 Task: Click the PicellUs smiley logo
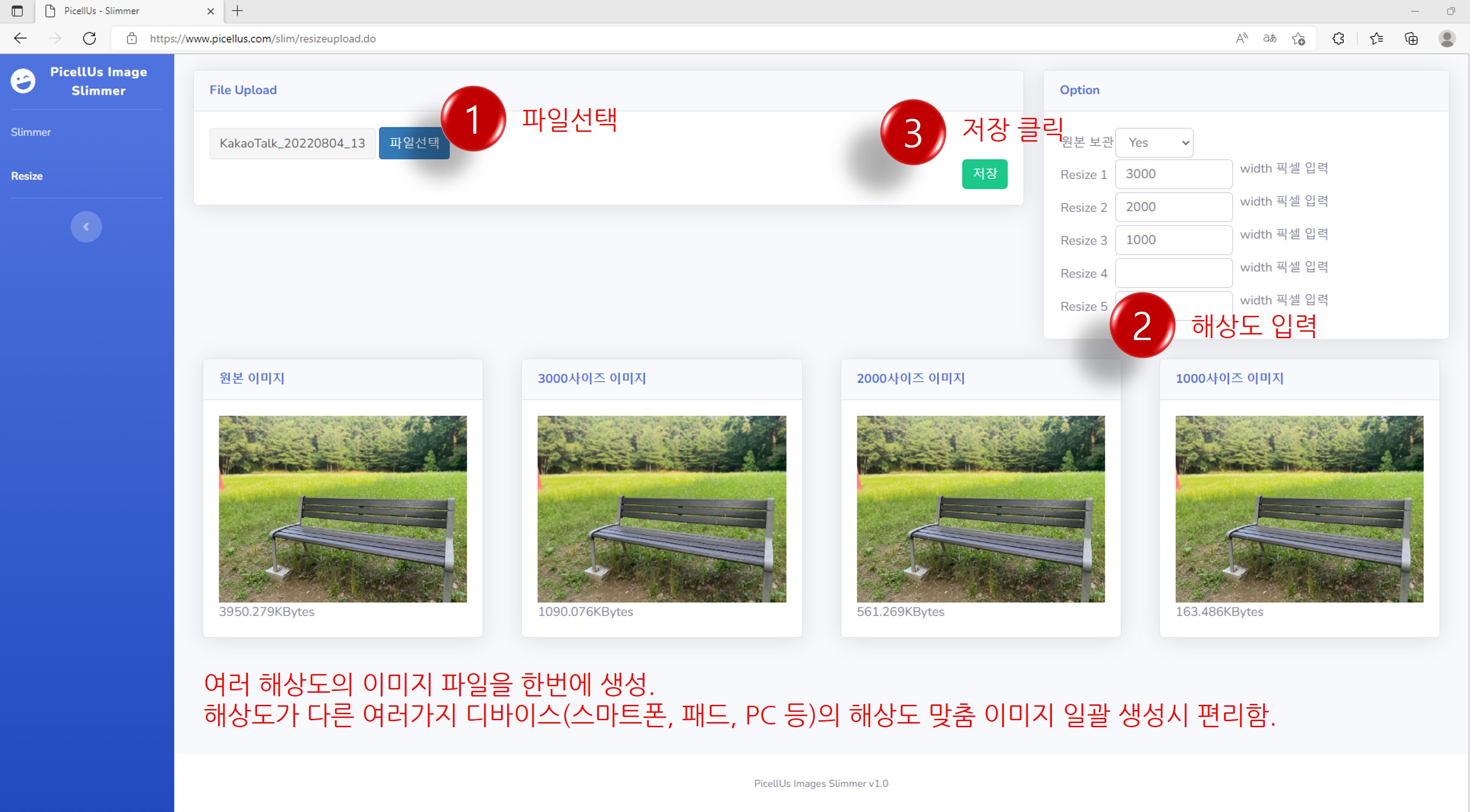tap(23, 81)
